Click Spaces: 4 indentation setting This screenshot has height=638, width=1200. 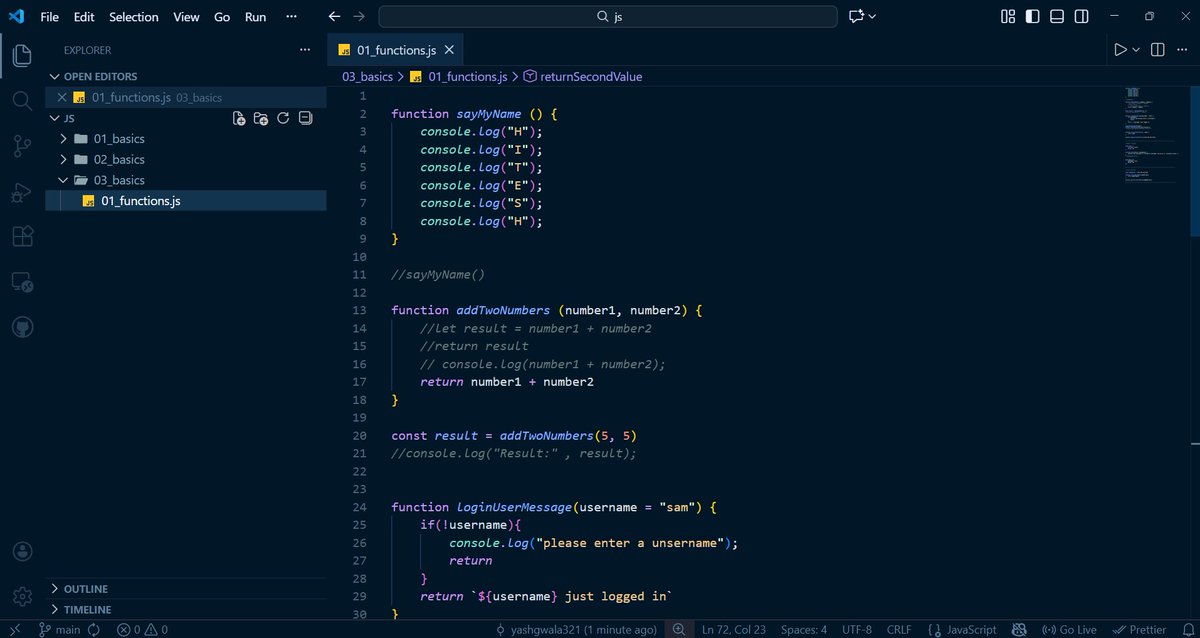point(804,630)
